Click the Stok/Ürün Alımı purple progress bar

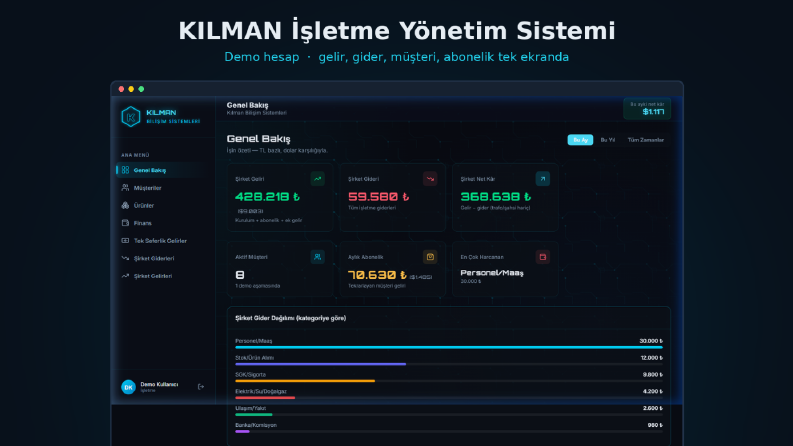pyautogui.click(x=321, y=364)
